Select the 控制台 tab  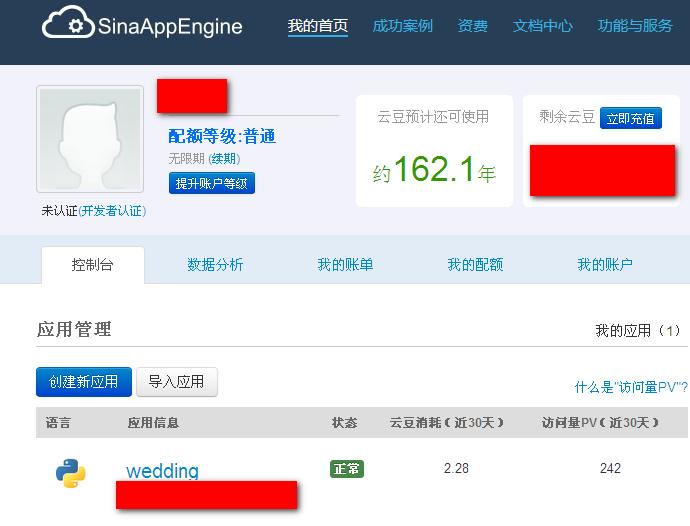93,265
